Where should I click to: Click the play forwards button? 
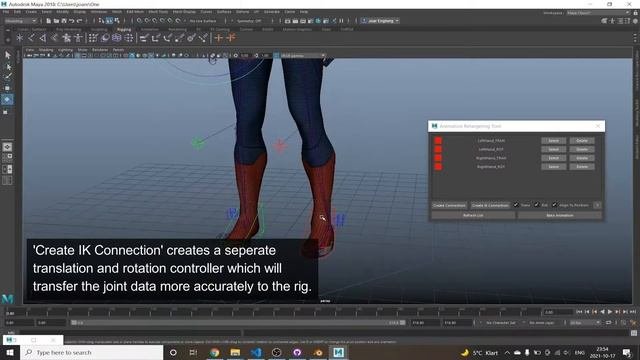tap(610, 312)
